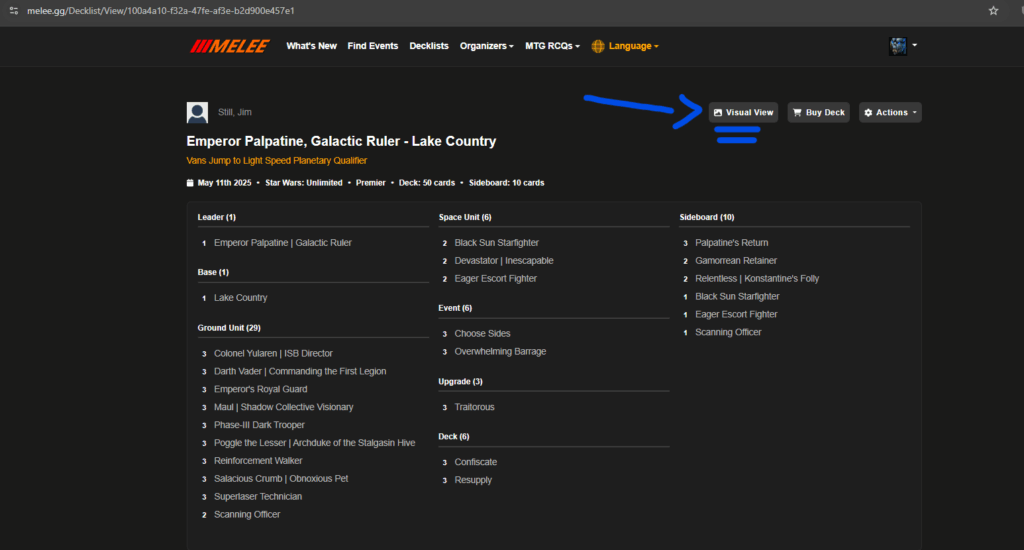Click the Space Unit (6) header
This screenshot has width=1024, height=550.
[x=465, y=218]
